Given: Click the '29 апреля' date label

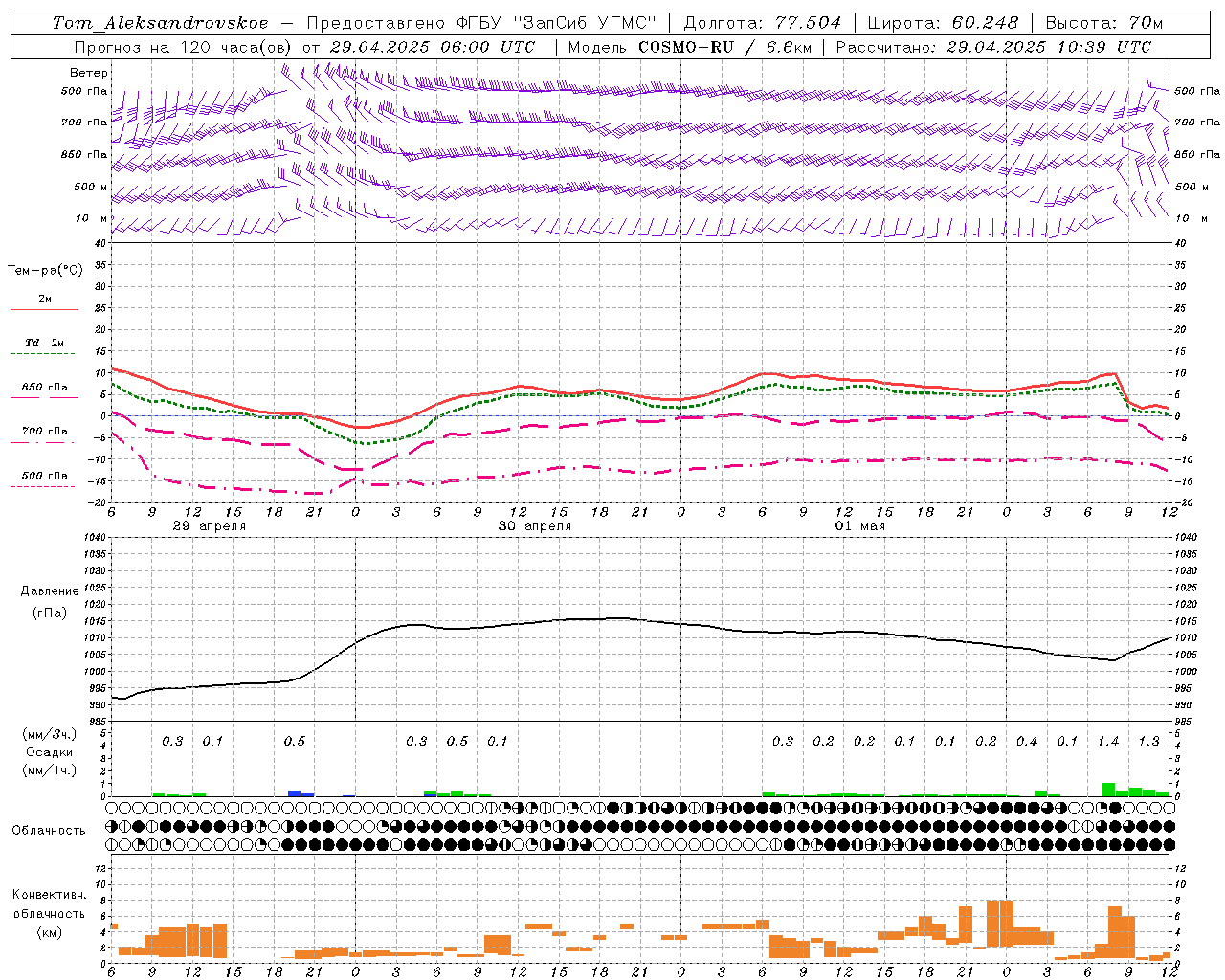Looking at the screenshot, I should point(210,526).
